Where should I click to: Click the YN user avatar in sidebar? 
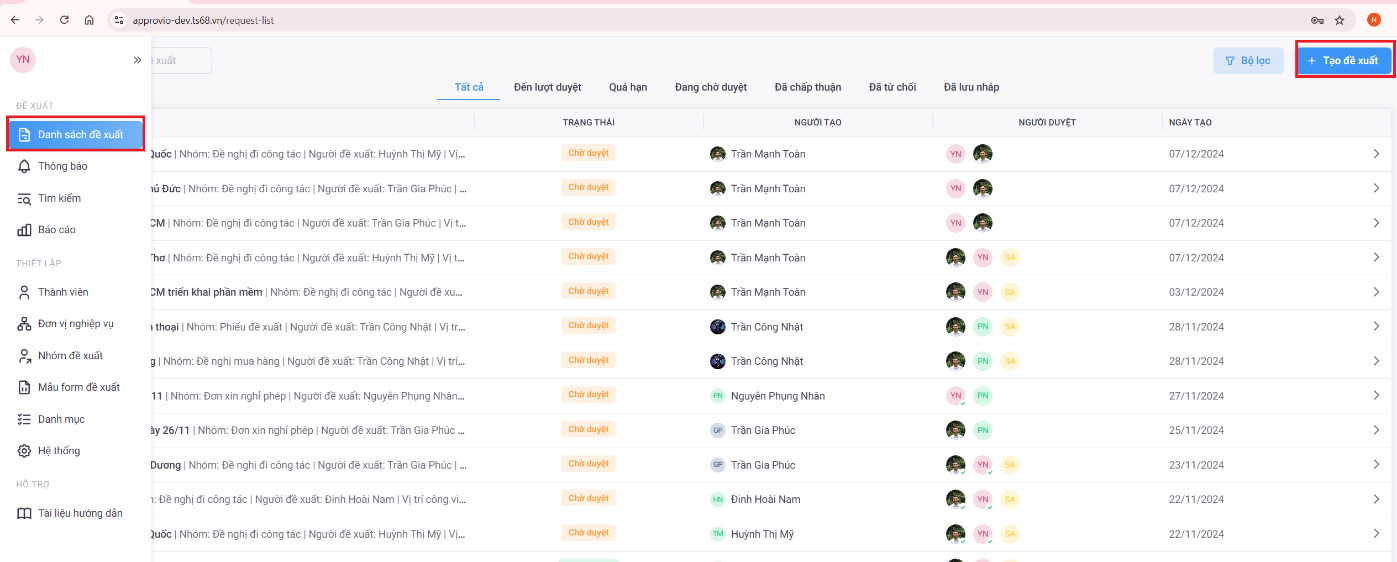pyautogui.click(x=22, y=60)
